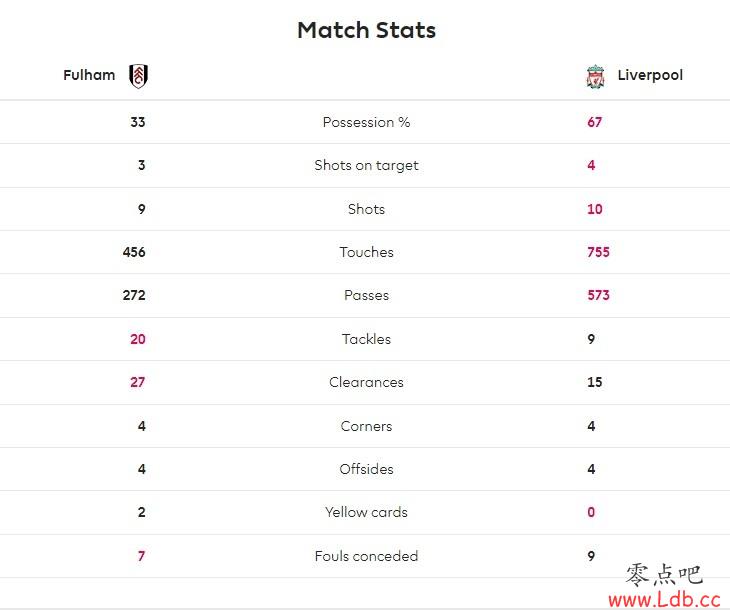Image resolution: width=730 pixels, height=610 pixels.
Task: Click Fulham's 20 tackles value
Action: pos(138,339)
